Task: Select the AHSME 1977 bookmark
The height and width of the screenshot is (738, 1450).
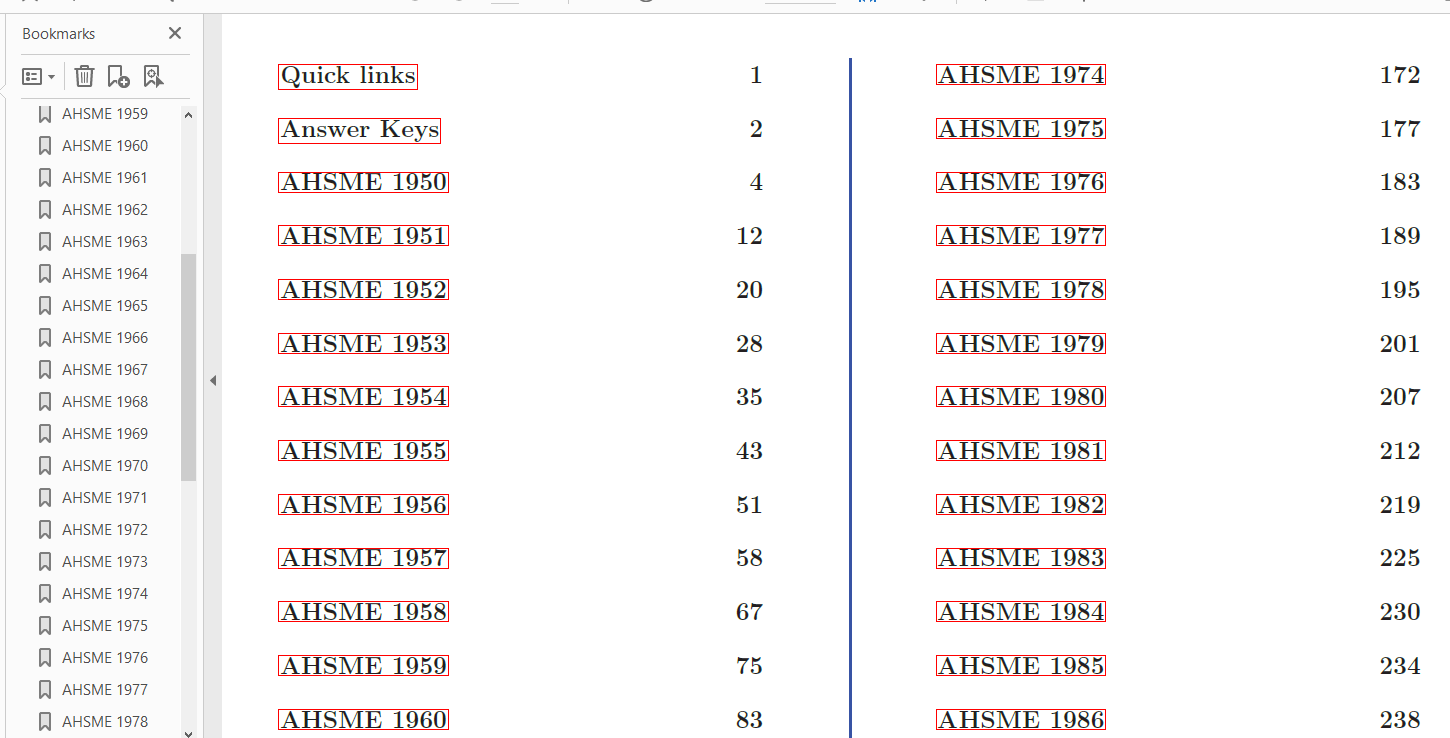Action: tap(104, 689)
